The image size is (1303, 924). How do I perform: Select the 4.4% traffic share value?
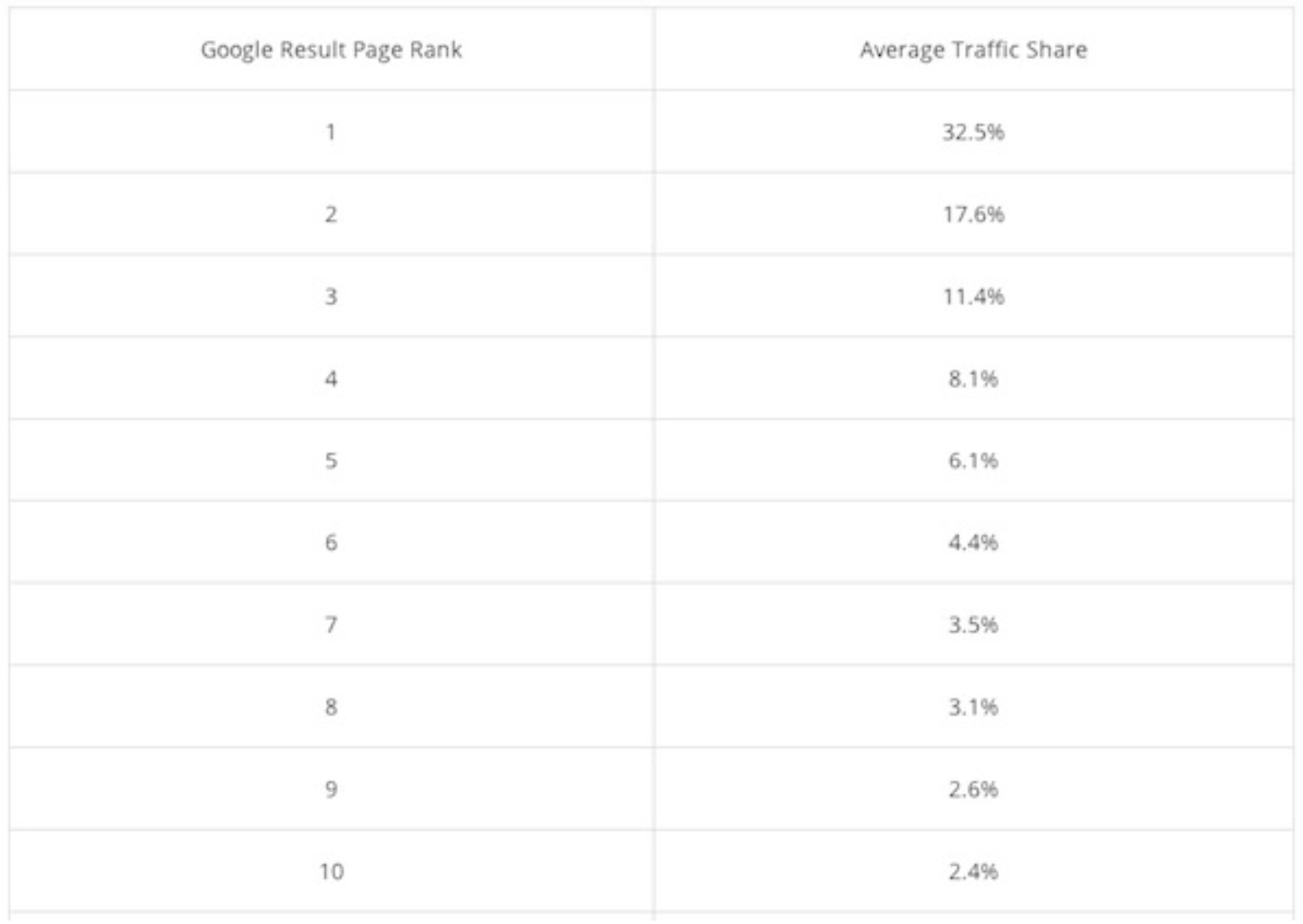[974, 542]
